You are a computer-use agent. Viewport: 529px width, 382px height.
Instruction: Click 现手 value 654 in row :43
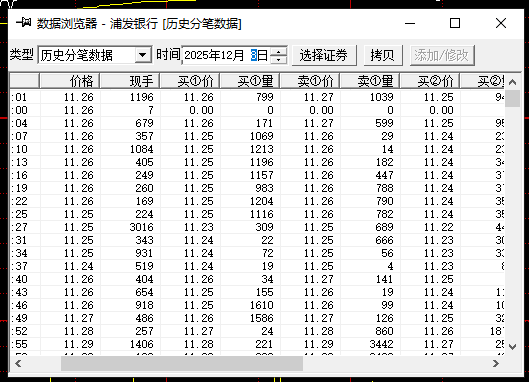[144, 292]
